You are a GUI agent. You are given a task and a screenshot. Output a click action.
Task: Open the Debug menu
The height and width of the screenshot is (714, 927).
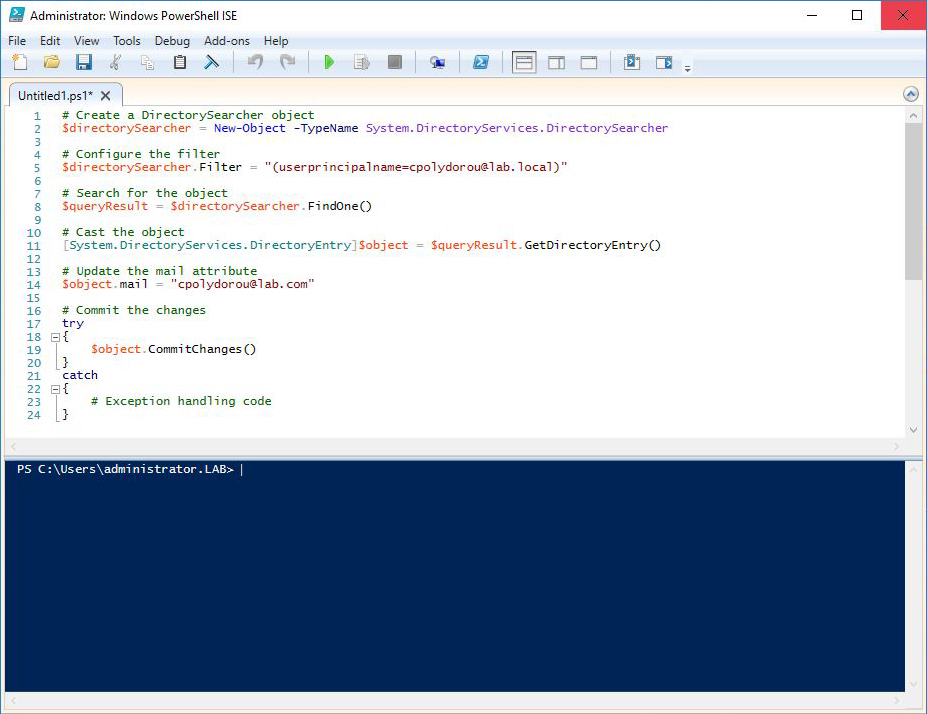point(171,41)
